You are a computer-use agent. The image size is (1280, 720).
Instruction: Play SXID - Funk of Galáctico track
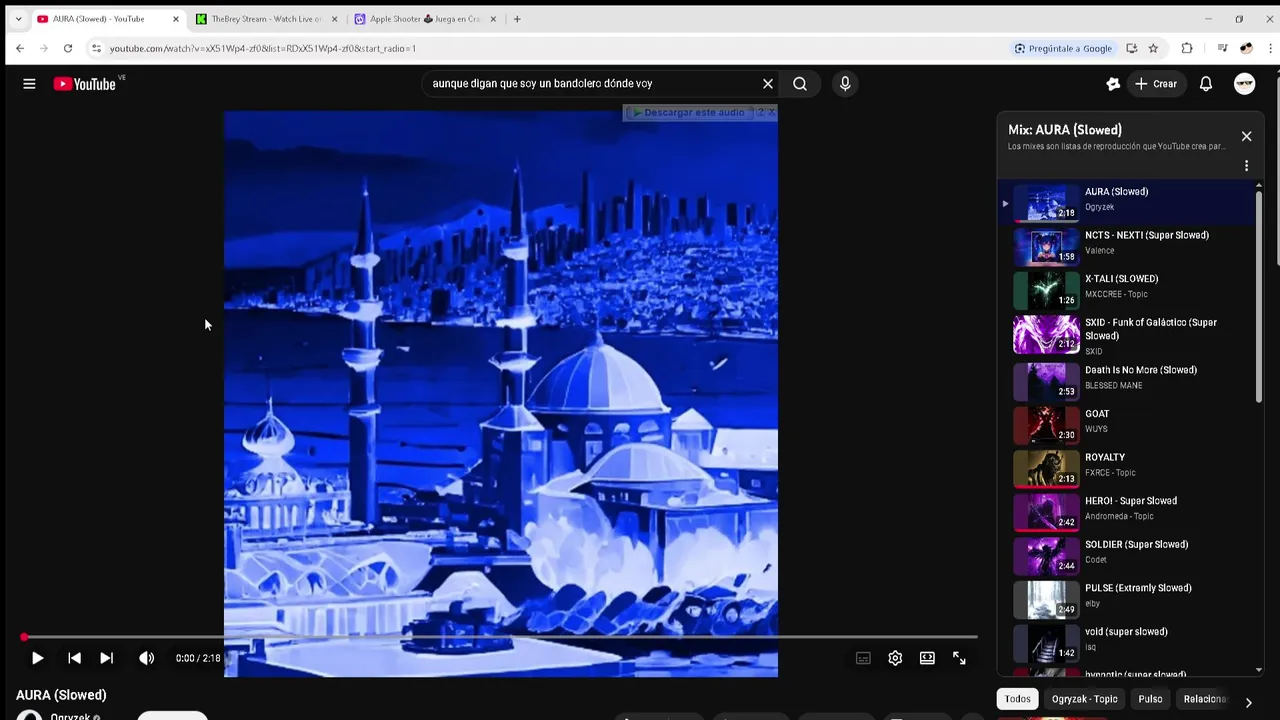coord(1127,335)
